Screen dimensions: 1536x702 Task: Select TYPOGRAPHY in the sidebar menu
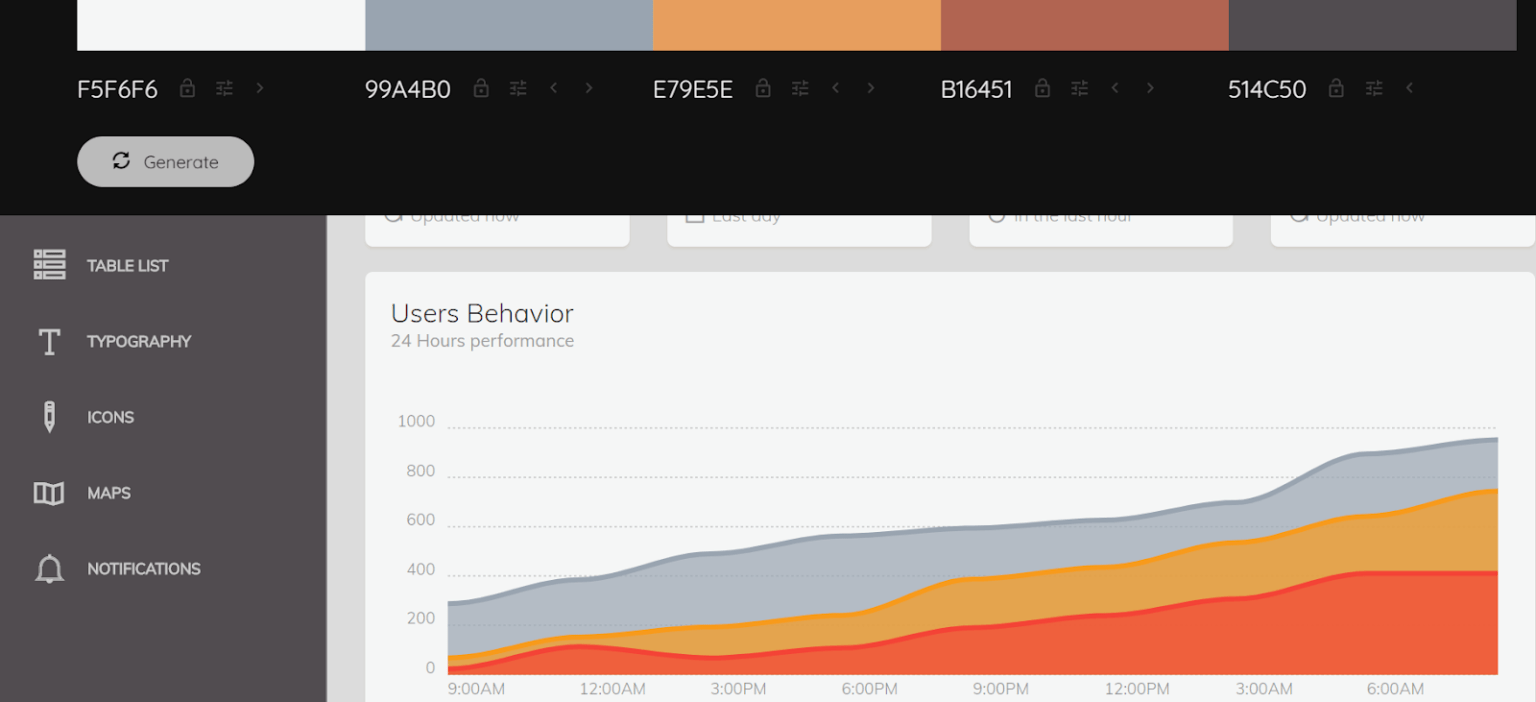pos(140,341)
